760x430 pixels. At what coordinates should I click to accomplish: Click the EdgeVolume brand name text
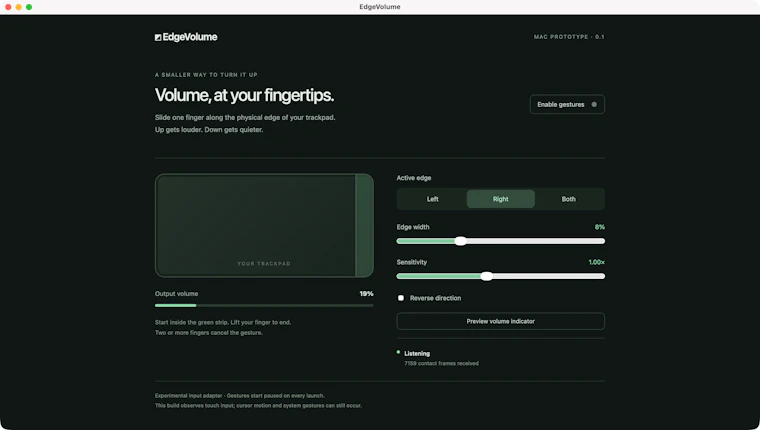190,37
